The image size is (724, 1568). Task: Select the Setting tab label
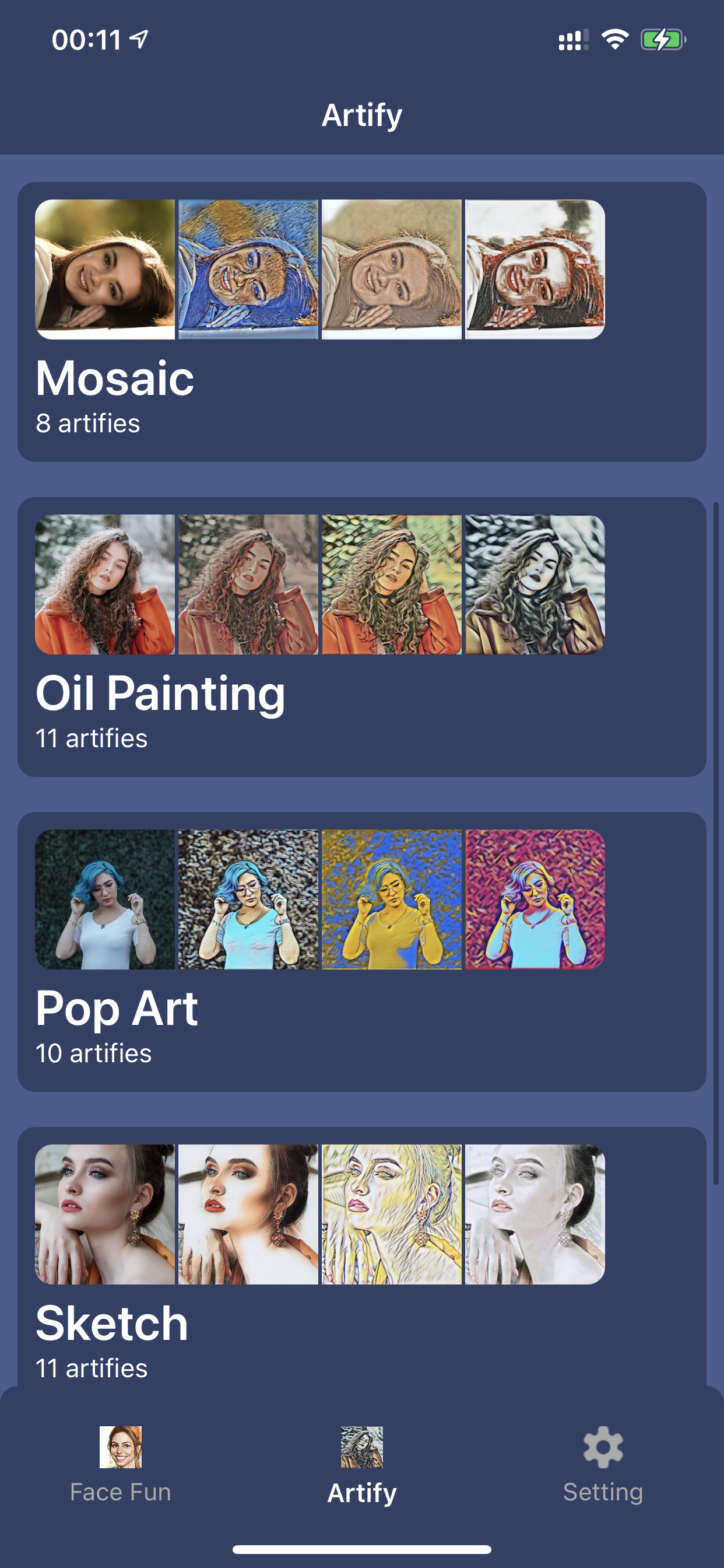pyautogui.click(x=602, y=1492)
